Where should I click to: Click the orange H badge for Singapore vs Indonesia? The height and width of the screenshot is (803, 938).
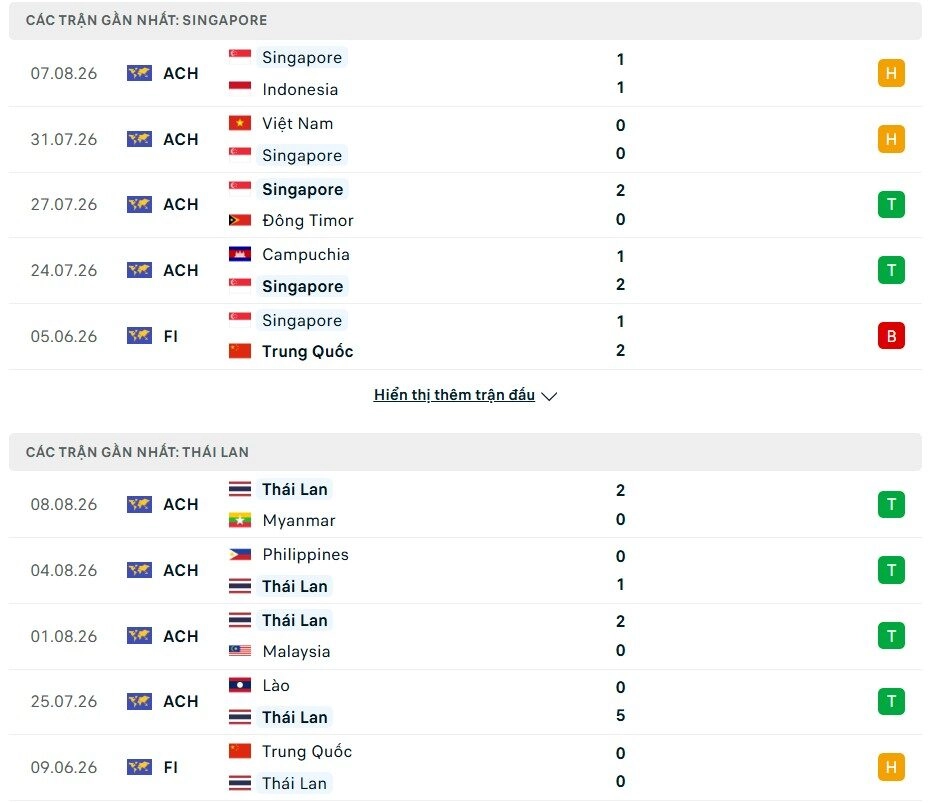pyautogui.click(x=891, y=74)
